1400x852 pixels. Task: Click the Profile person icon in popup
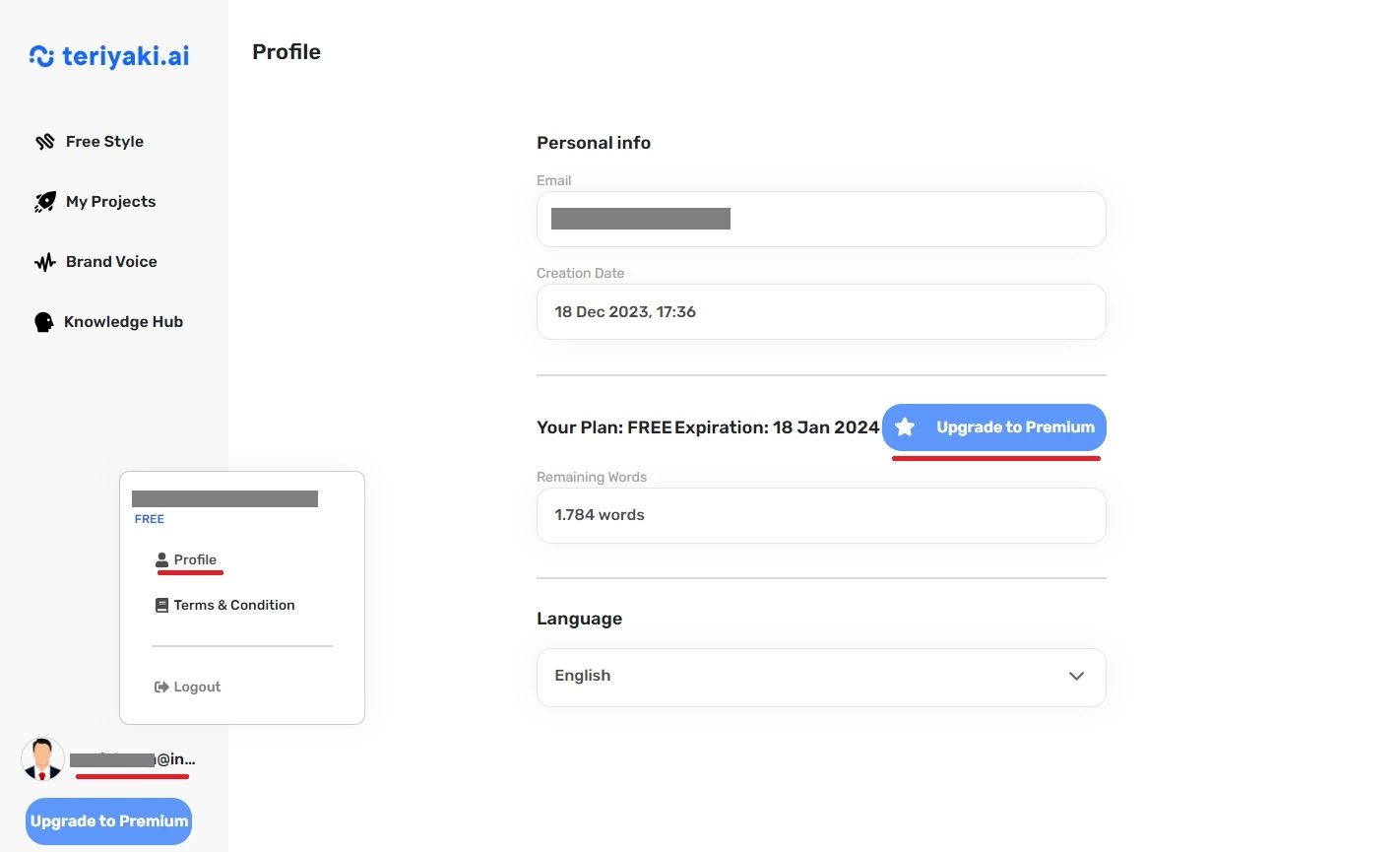click(x=162, y=559)
